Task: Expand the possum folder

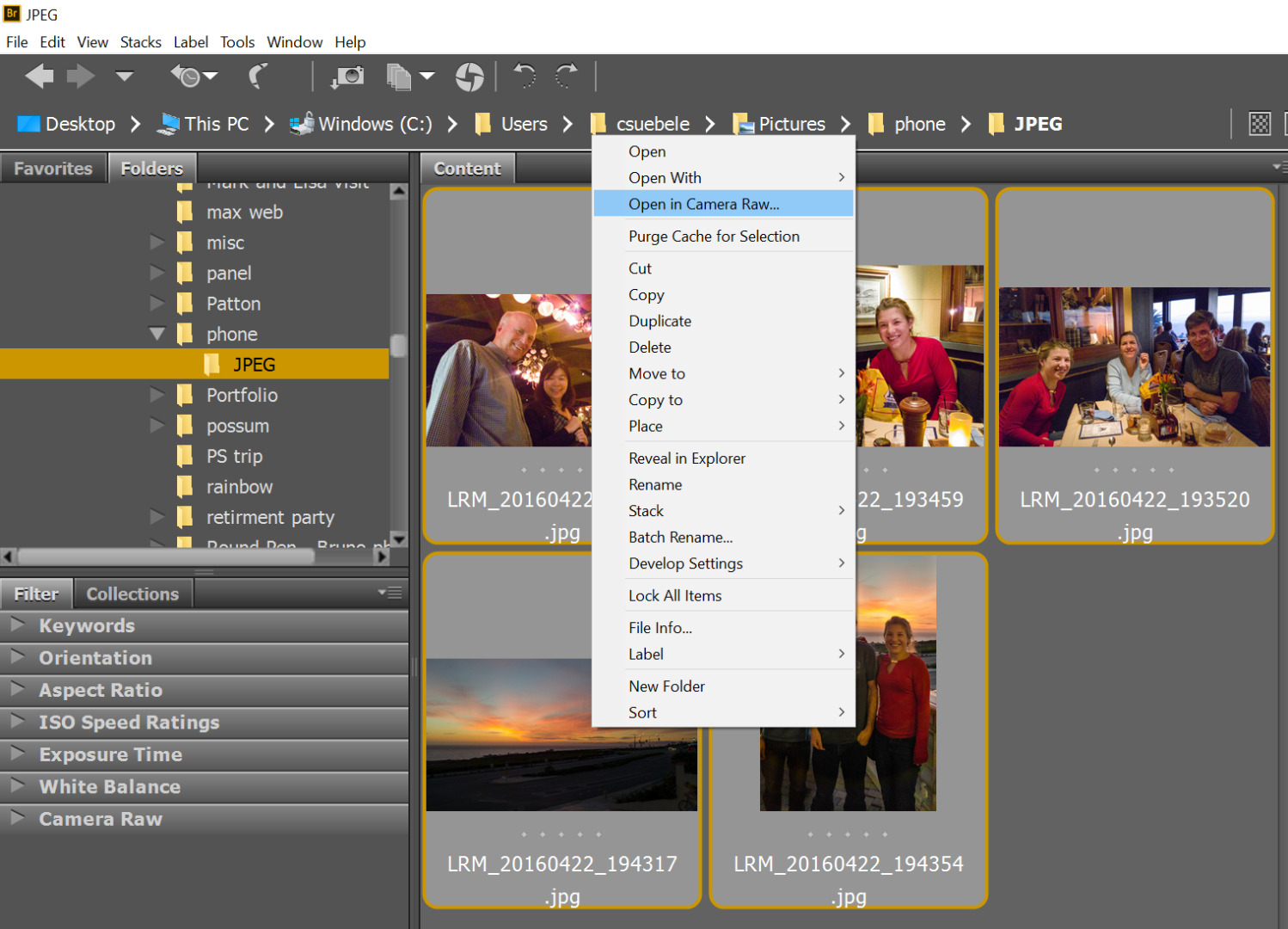Action: tap(157, 426)
